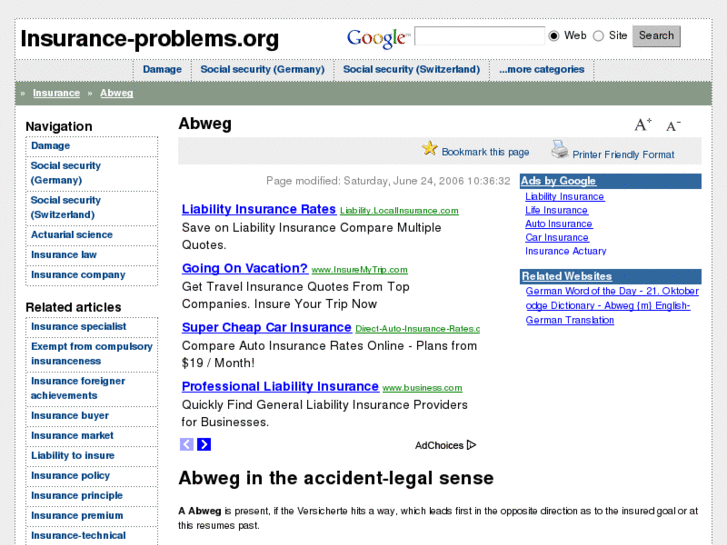Open ...more categories menu item

542,70
